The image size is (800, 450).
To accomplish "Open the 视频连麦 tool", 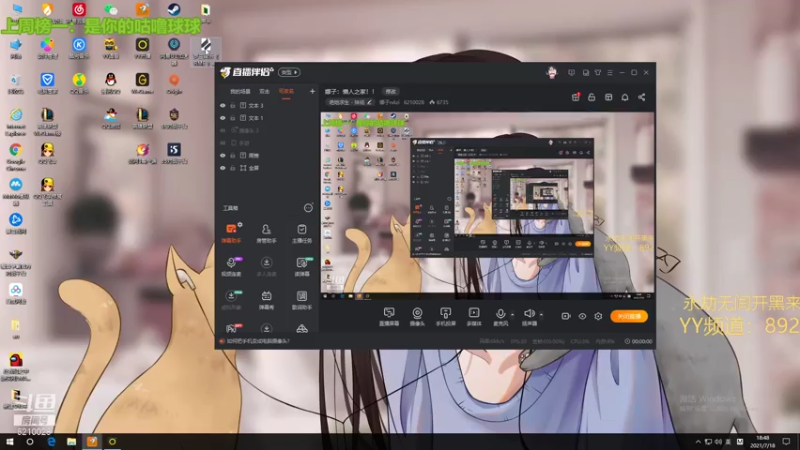I will pos(231,266).
